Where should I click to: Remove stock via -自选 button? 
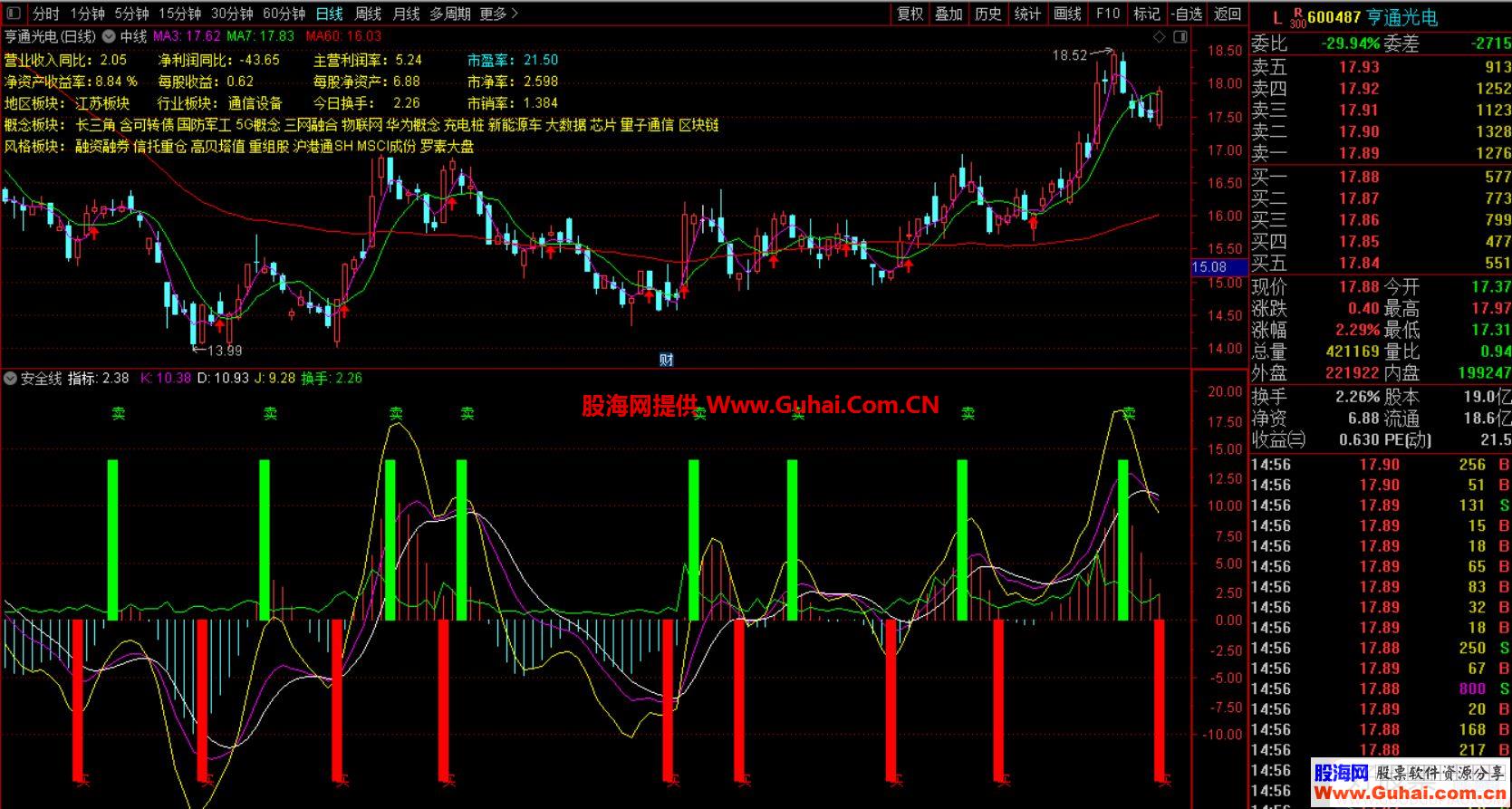coord(1187,14)
